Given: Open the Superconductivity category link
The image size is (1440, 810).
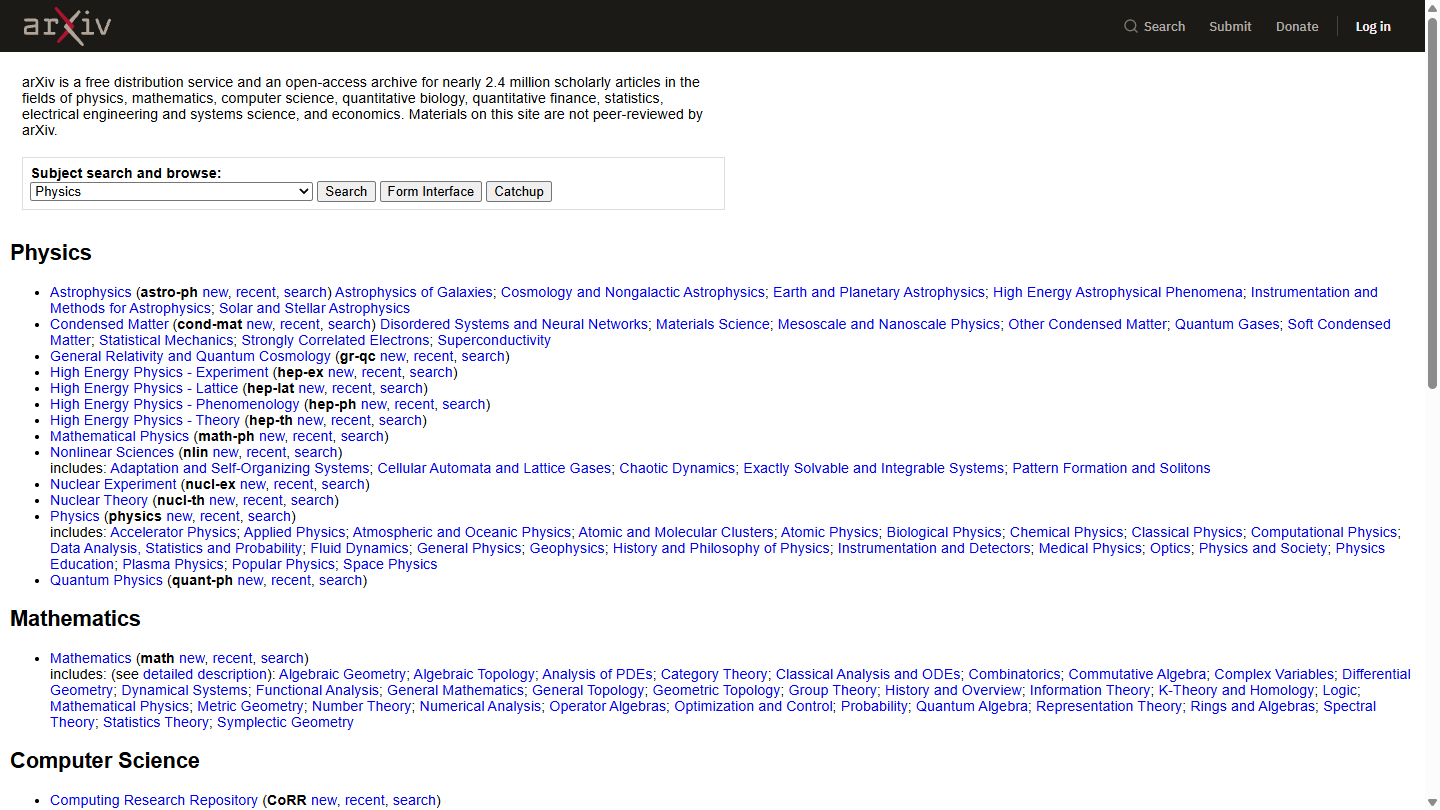Looking at the screenshot, I should click(494, 340).
